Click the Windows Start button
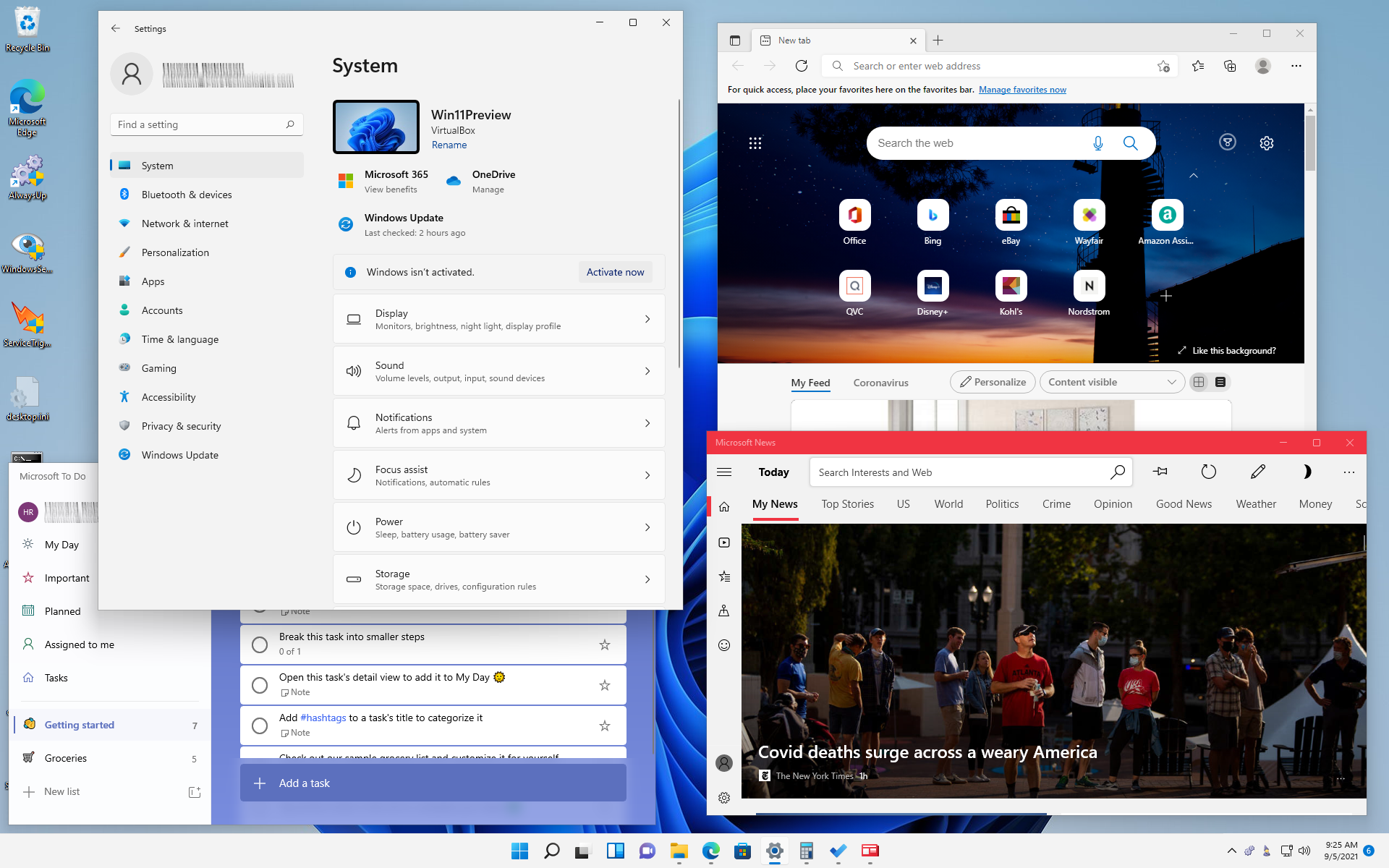 (520, 851)
